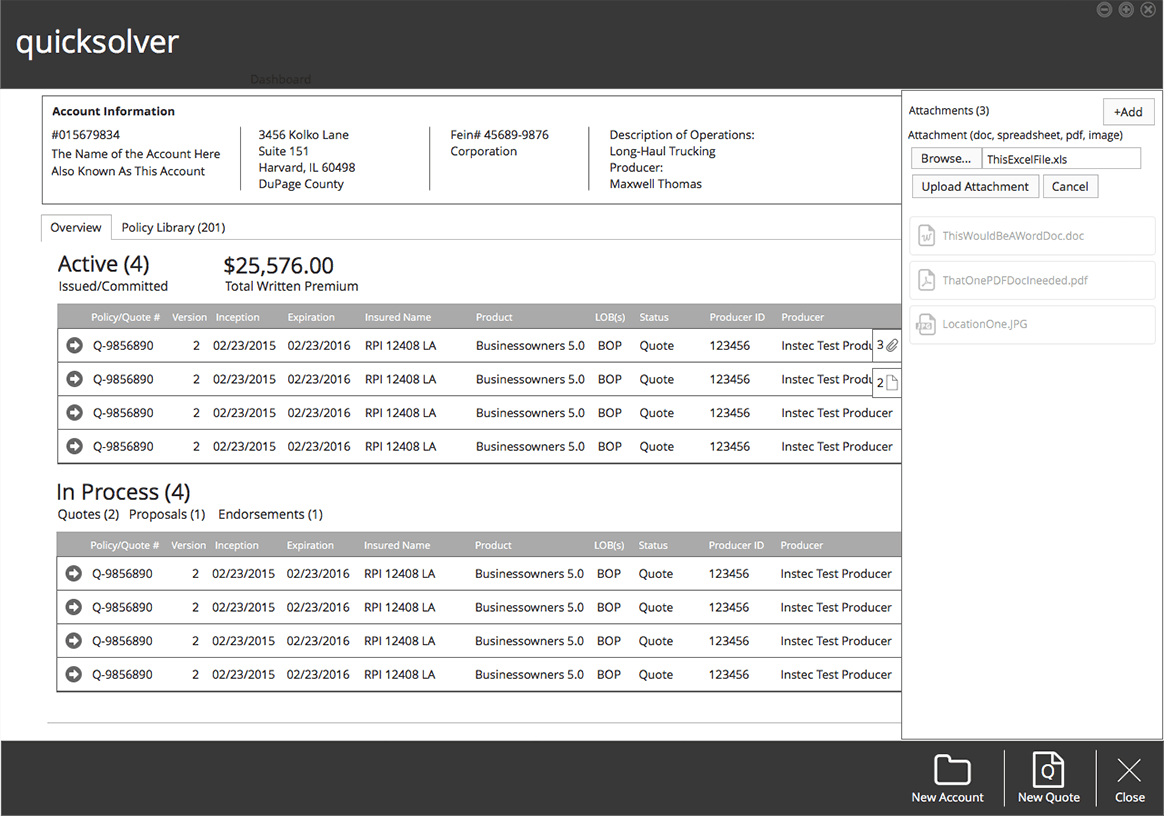The height and width of the screenshot is (816, 1164).
Task: Click the PDF icon for ThatOnePDFDocIneeded.pdf
Action: click(926, 280)
